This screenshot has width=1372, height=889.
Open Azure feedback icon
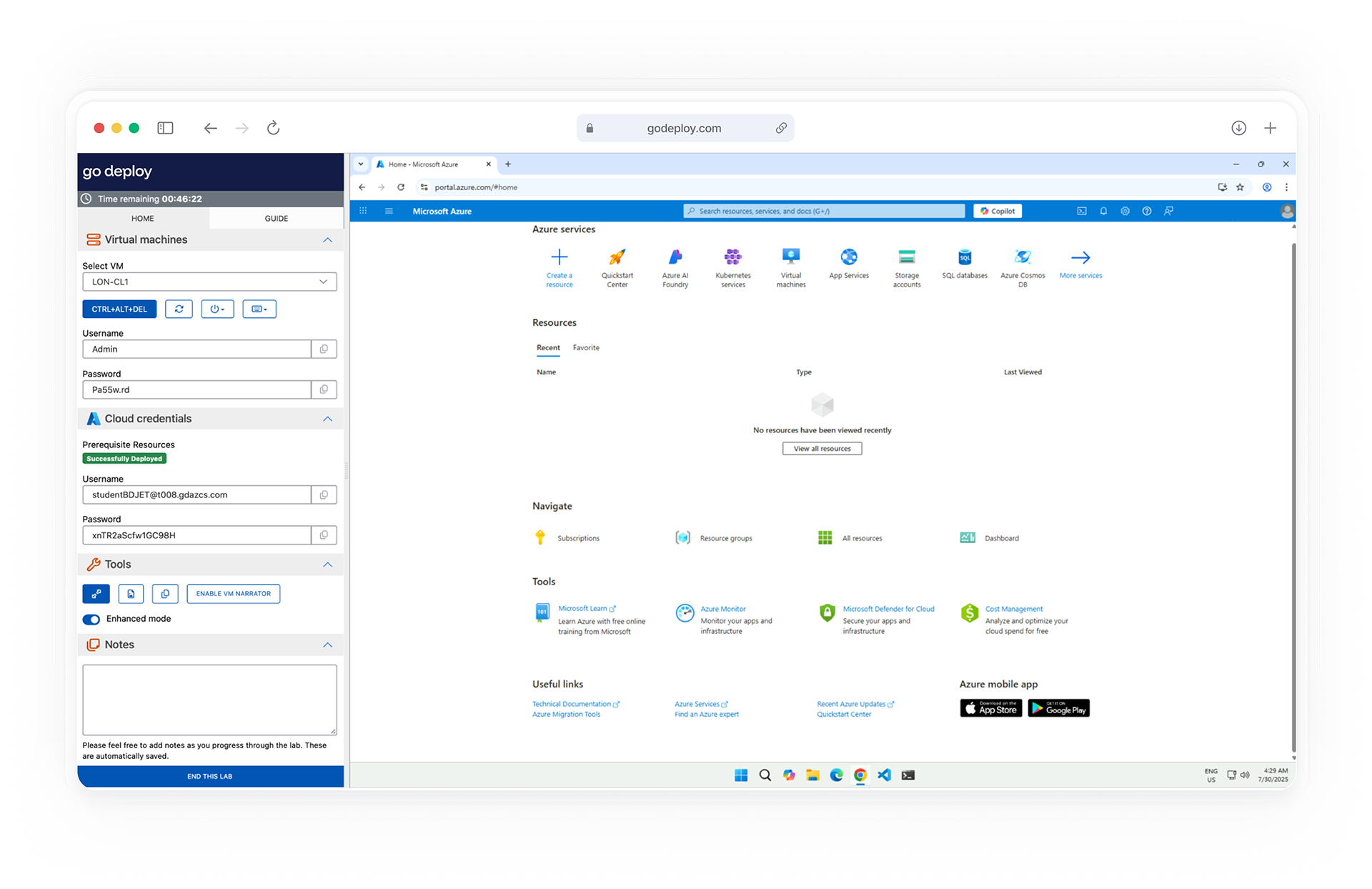[1168, 211]
